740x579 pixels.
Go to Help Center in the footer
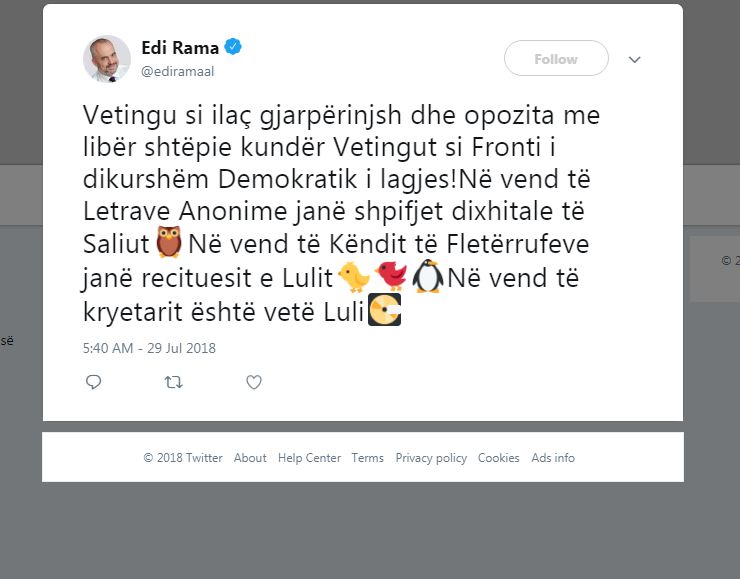309,458
